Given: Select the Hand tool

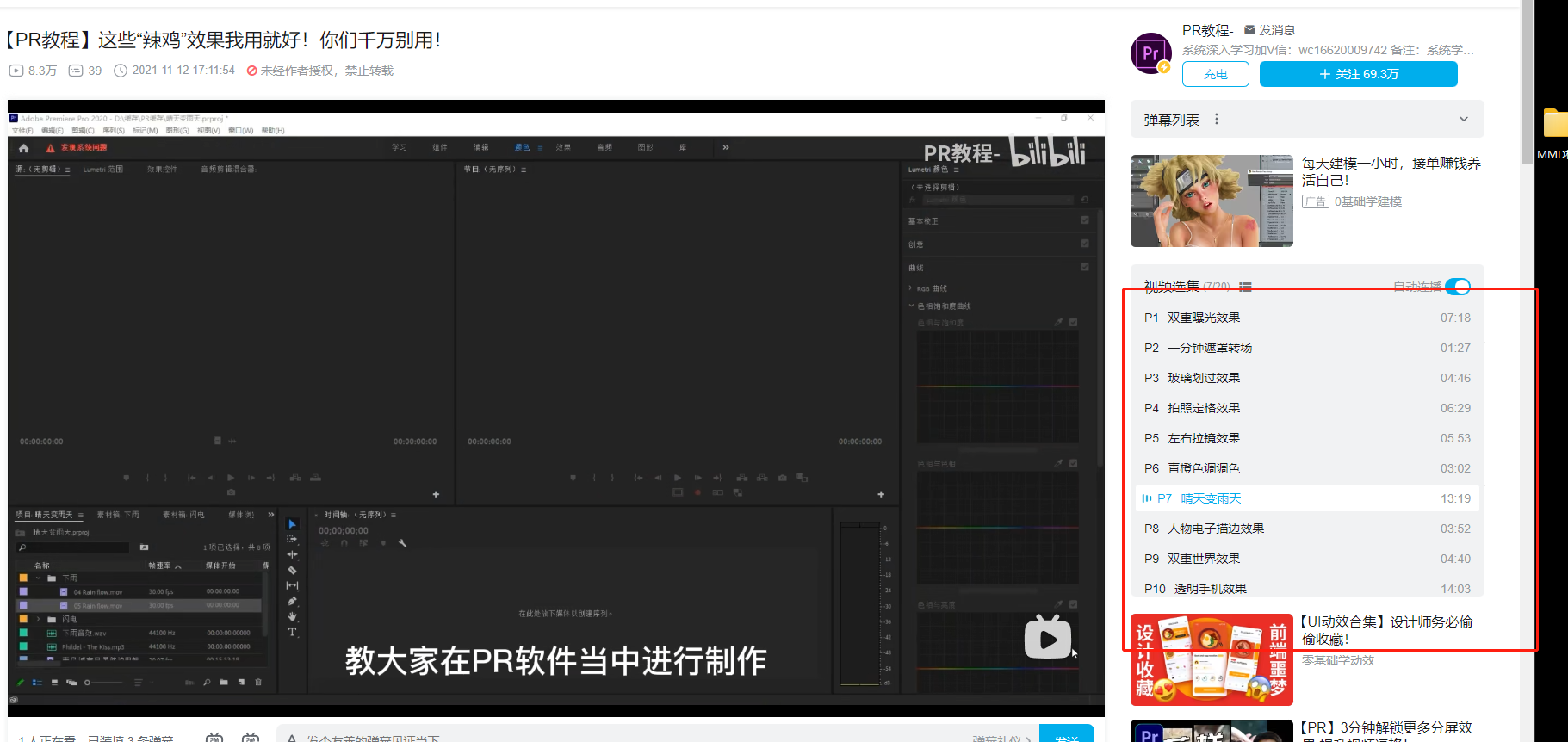Looking at the screenshot, I should coord(292,616).
